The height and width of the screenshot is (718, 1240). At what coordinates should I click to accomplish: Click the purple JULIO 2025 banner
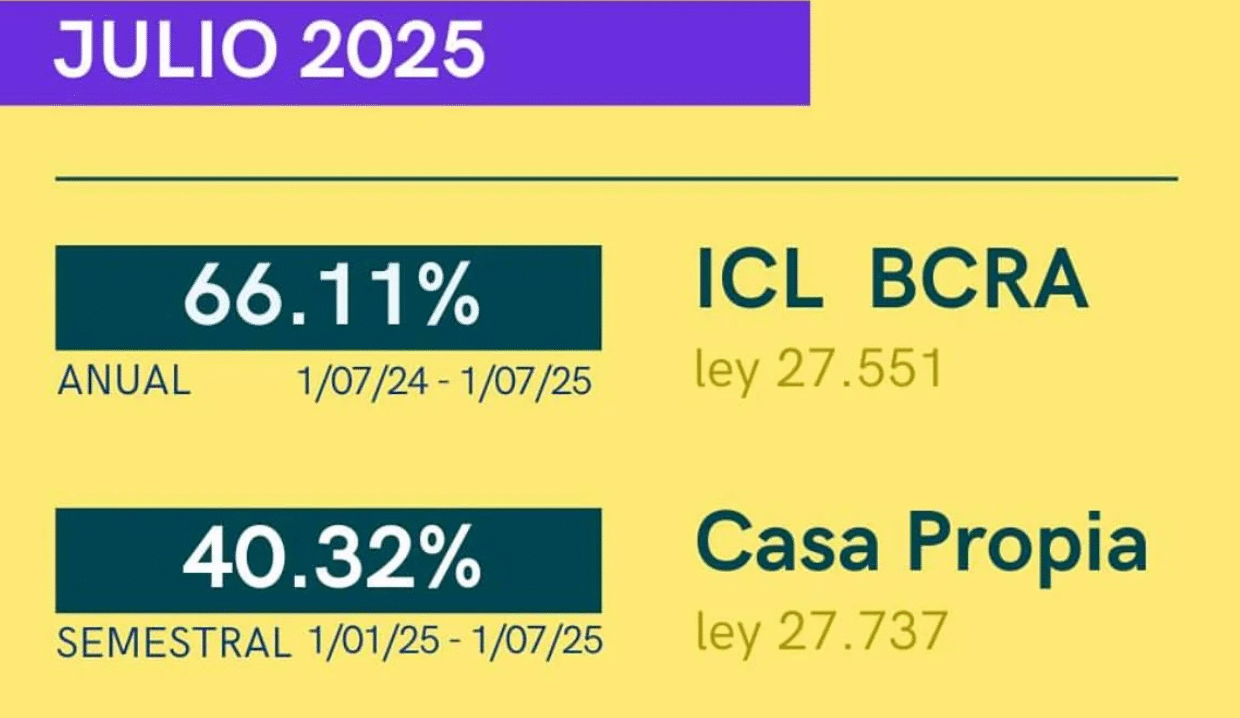pyautogui.click(x=404, y=52)
